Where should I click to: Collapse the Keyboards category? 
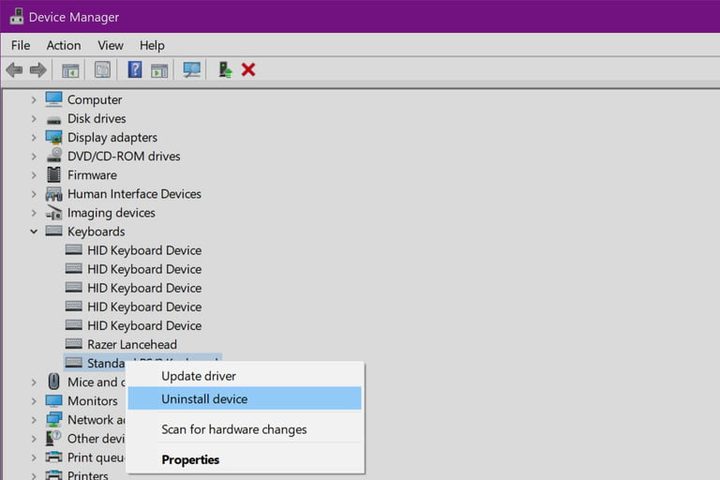[x=33, y=231]
